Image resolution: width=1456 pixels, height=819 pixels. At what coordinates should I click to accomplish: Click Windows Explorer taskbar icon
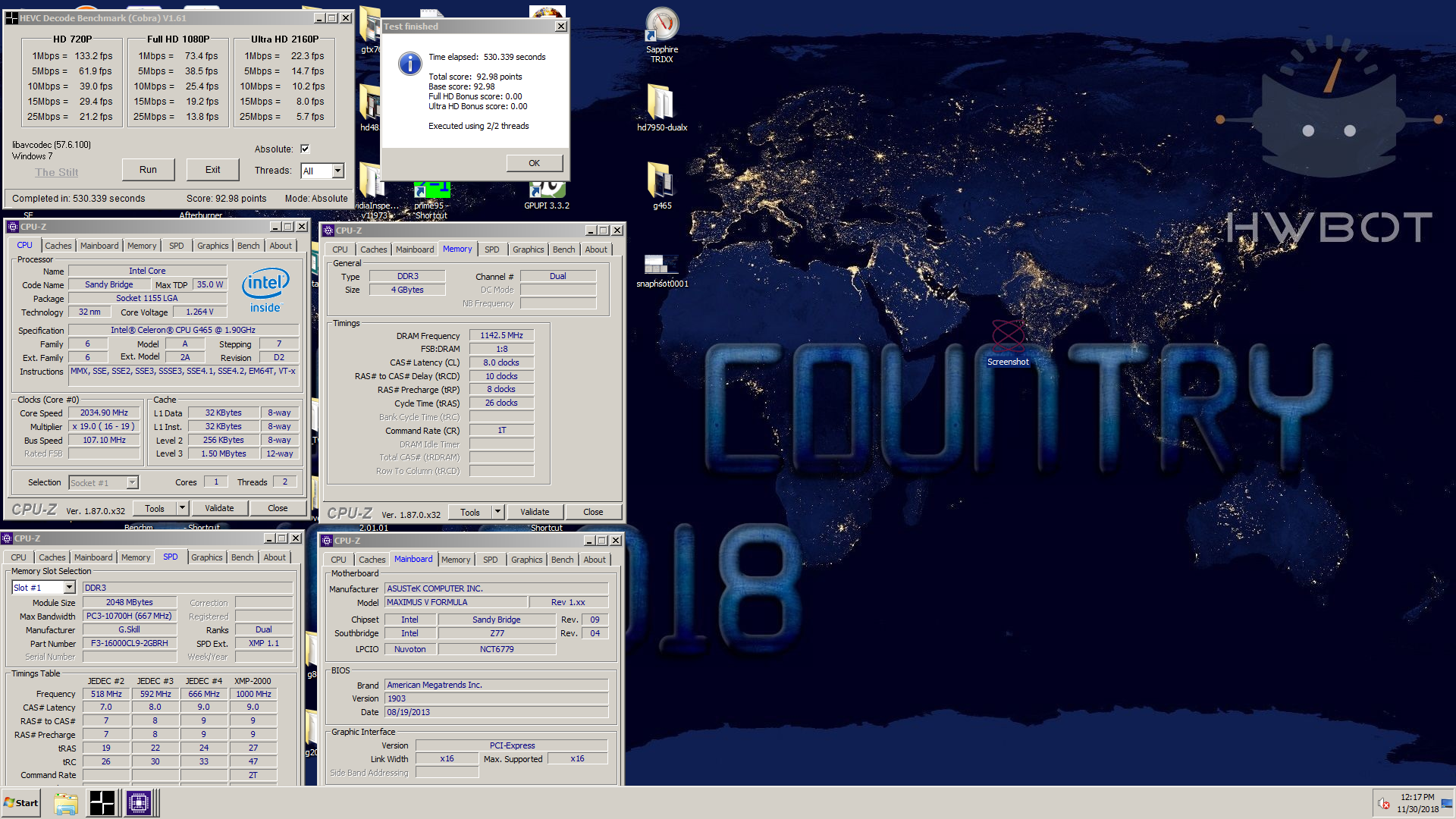point(66,803)
